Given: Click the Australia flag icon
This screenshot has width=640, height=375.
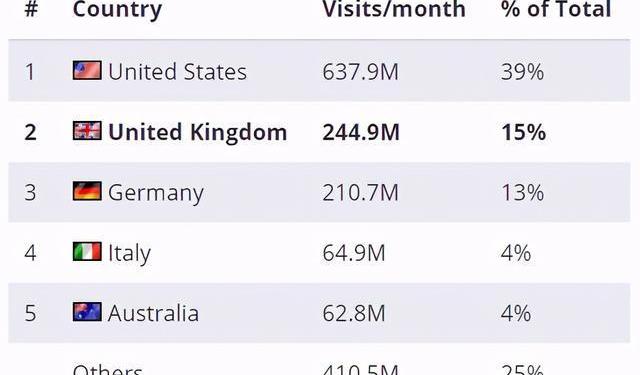Looking at the screenshot, I should (x=87, y=312).
